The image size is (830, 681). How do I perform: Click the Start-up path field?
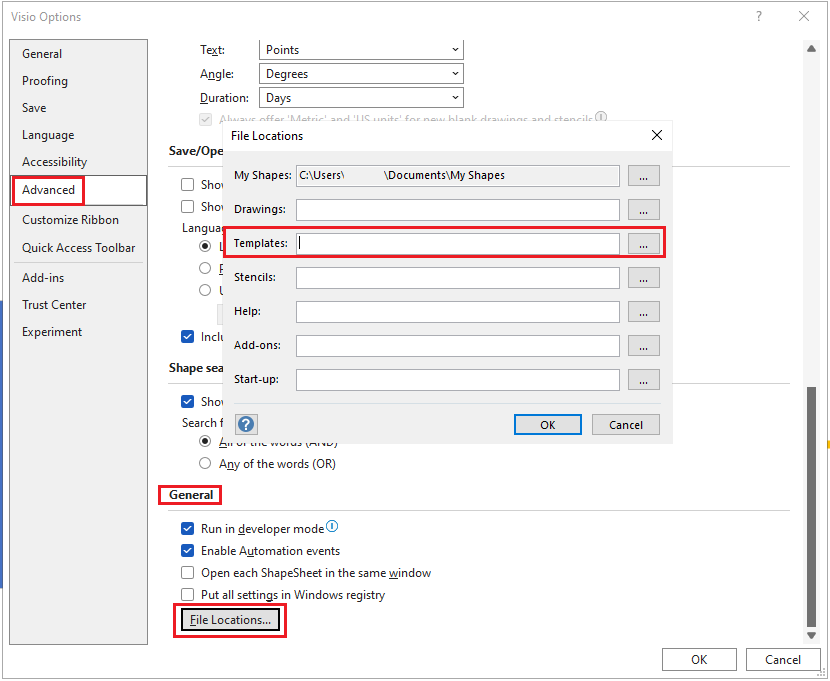click(x=458, y=379)
